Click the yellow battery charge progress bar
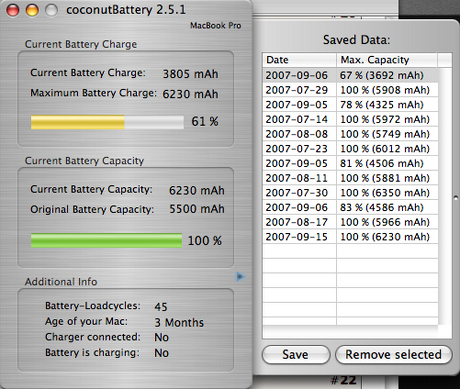 tap(107, 122)
